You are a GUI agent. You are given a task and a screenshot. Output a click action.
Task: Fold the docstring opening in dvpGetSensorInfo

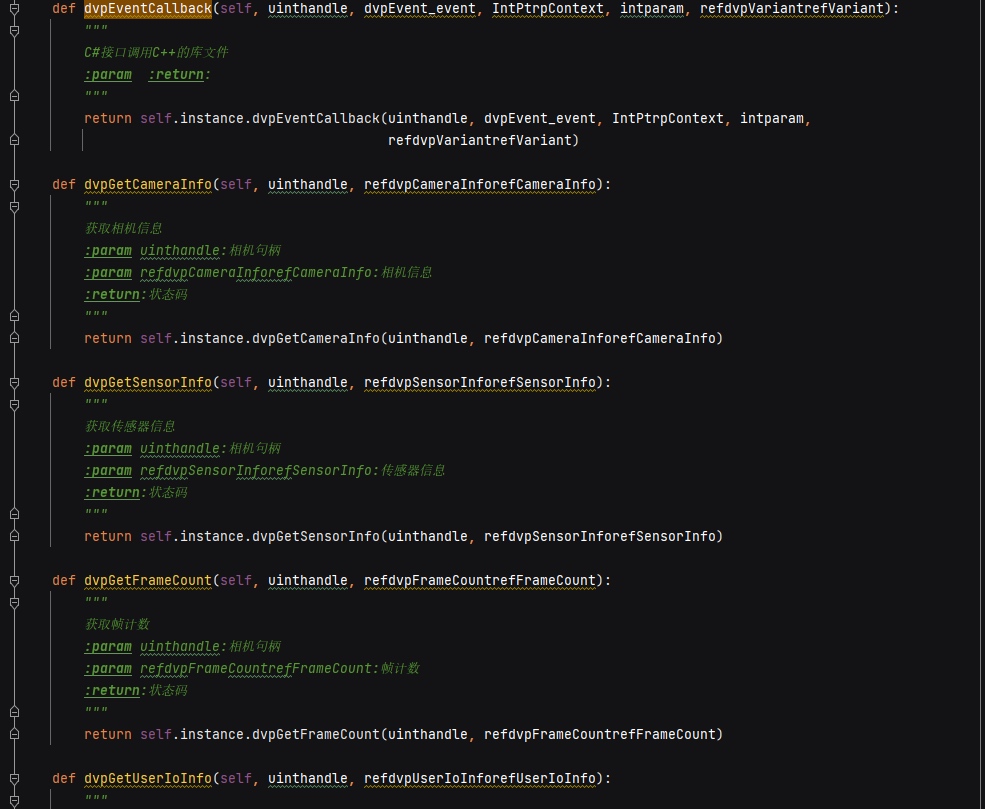click(14, 405)
